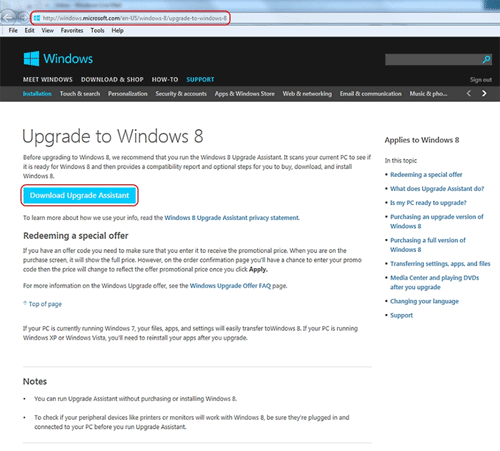
Task: Select the How-To tab
Action: click(165, 80)
